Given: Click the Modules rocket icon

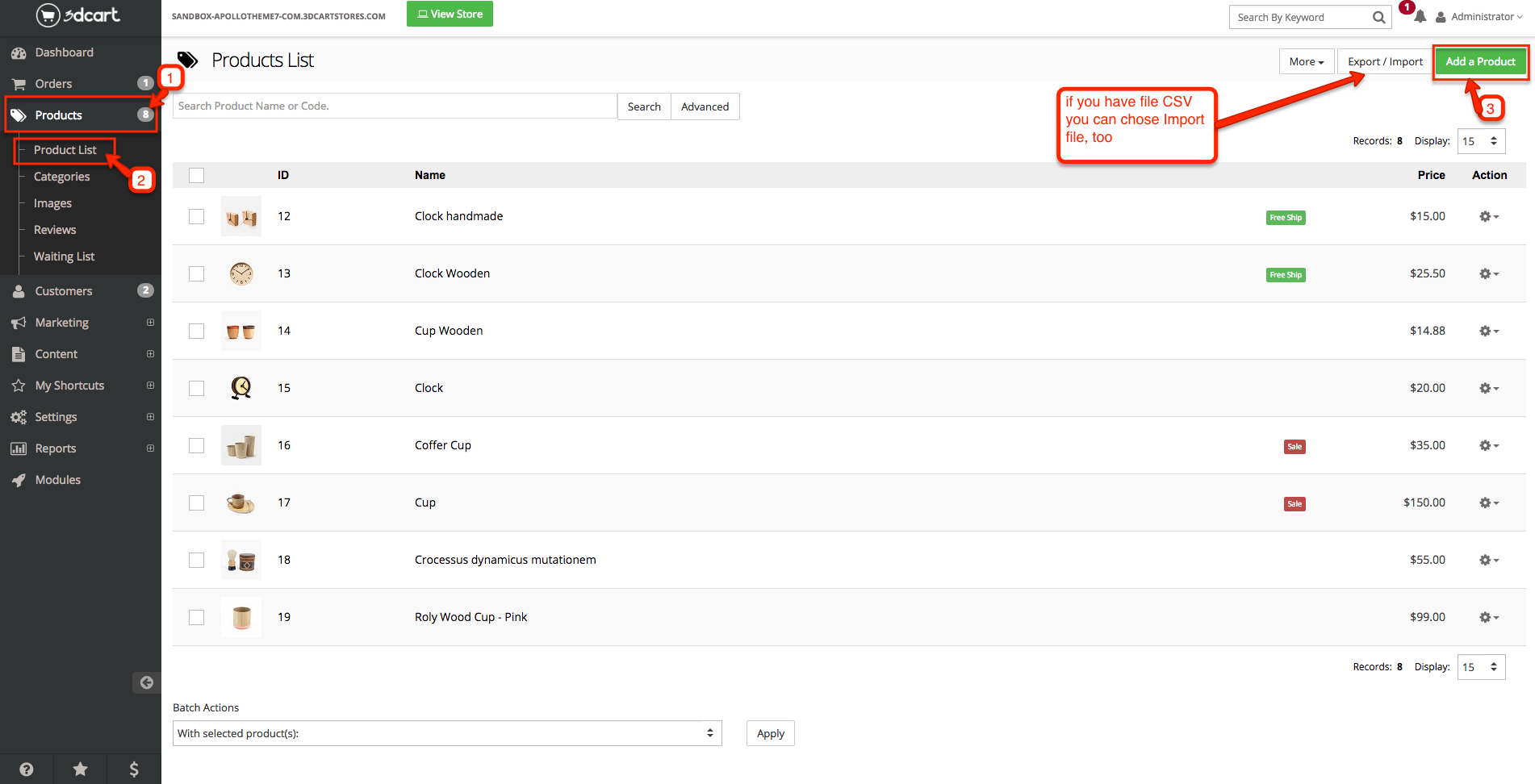Looking at the screenshot, I should (x=19, y=480).
